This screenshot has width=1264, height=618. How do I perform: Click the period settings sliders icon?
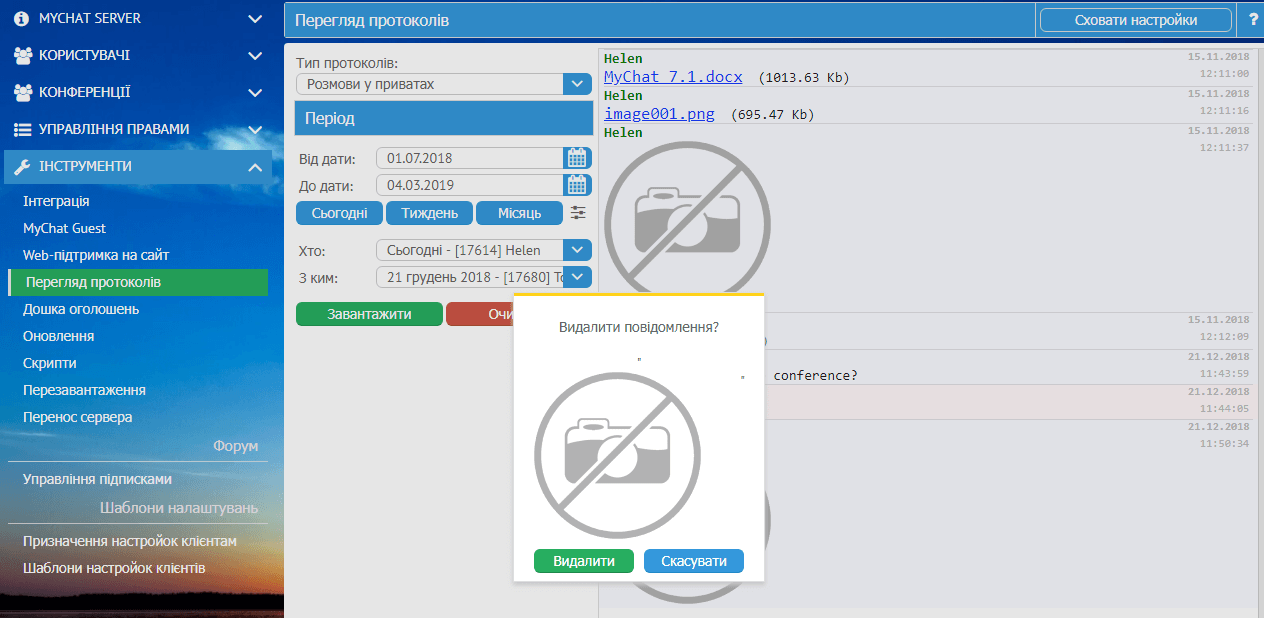click(579, 213)
